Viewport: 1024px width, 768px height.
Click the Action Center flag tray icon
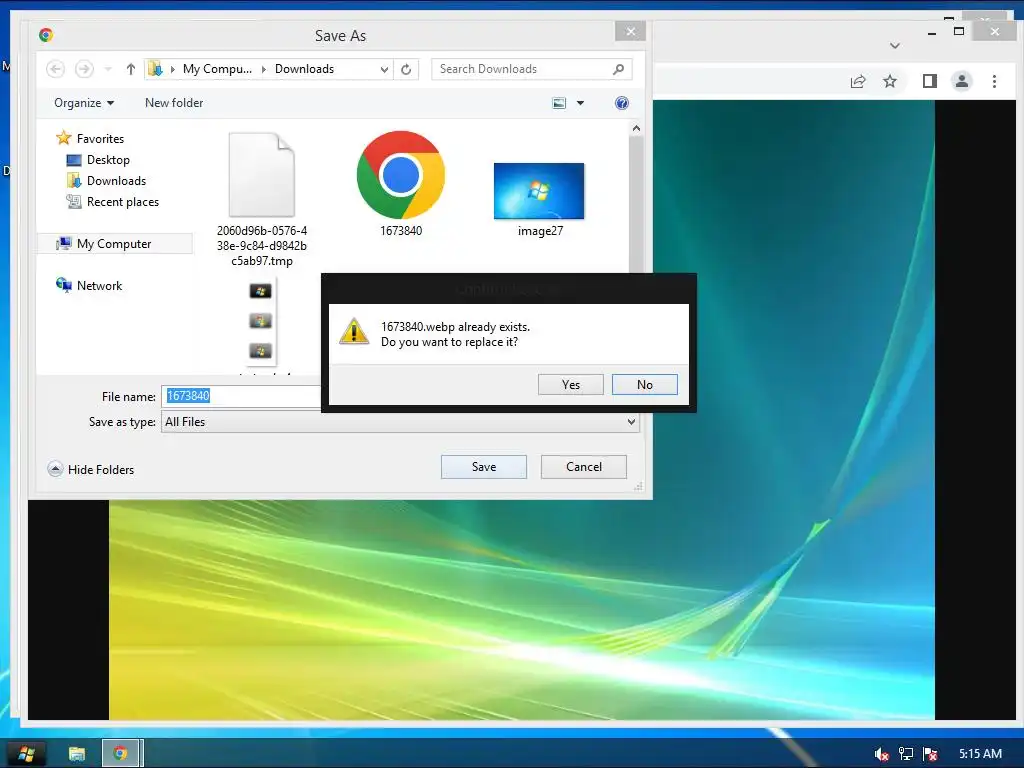point(931,754)
